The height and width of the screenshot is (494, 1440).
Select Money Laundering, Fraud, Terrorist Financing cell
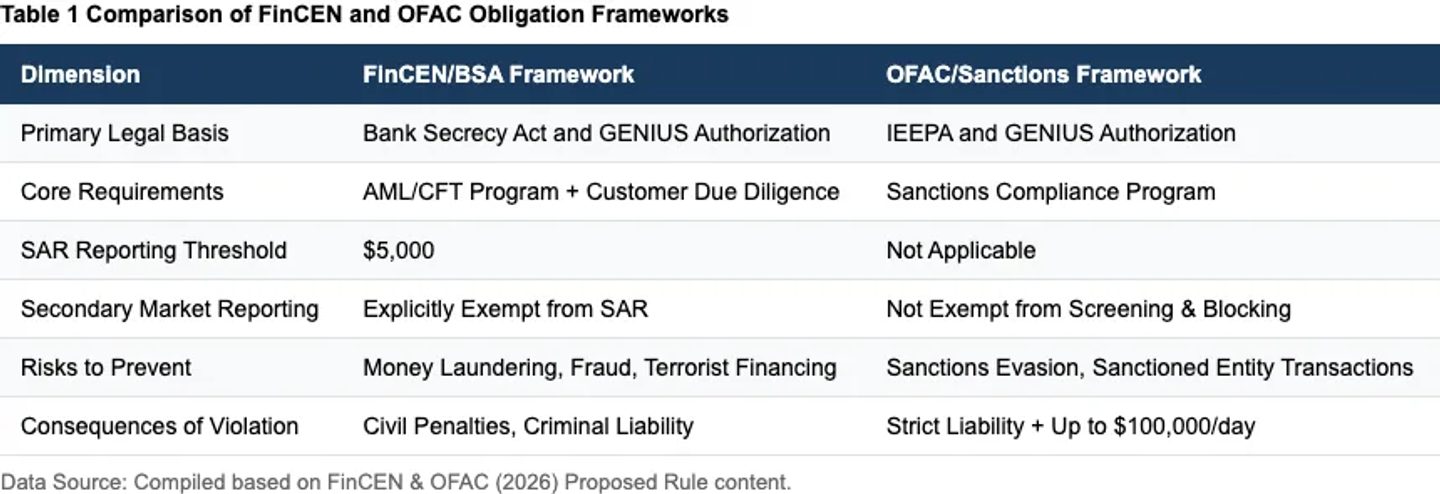(600, 367)
